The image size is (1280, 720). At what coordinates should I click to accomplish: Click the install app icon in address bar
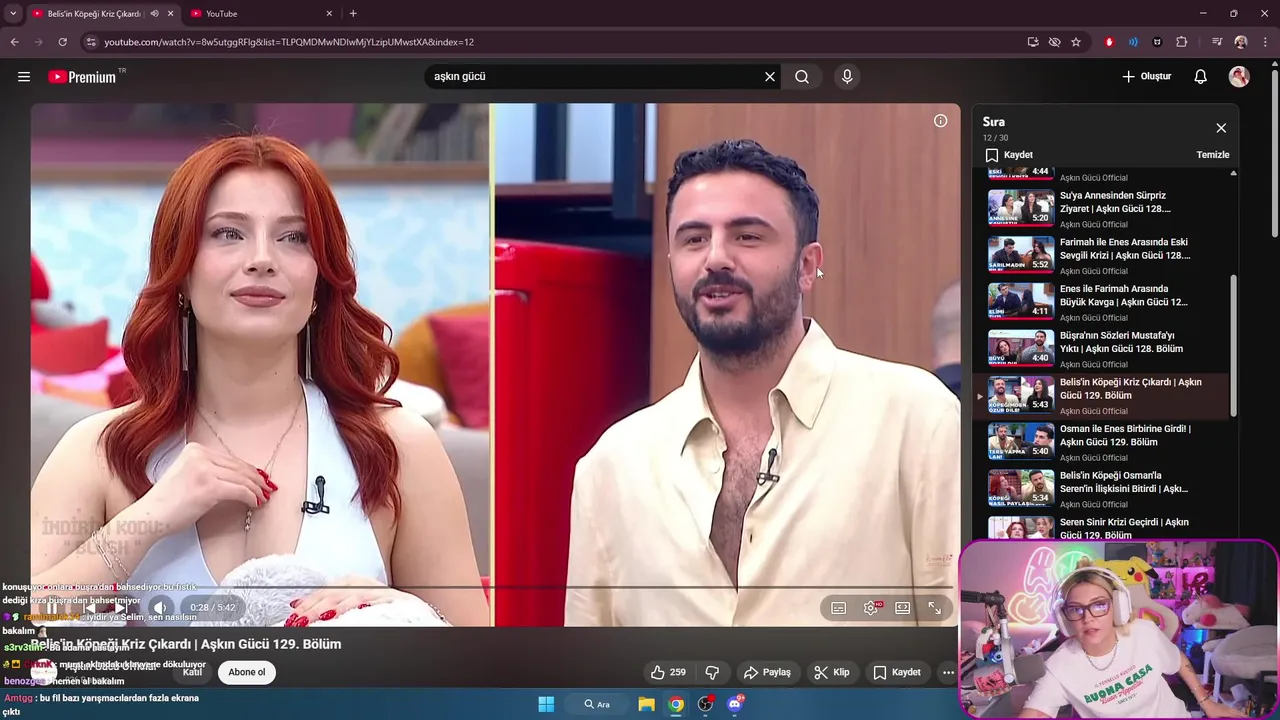1033,42
